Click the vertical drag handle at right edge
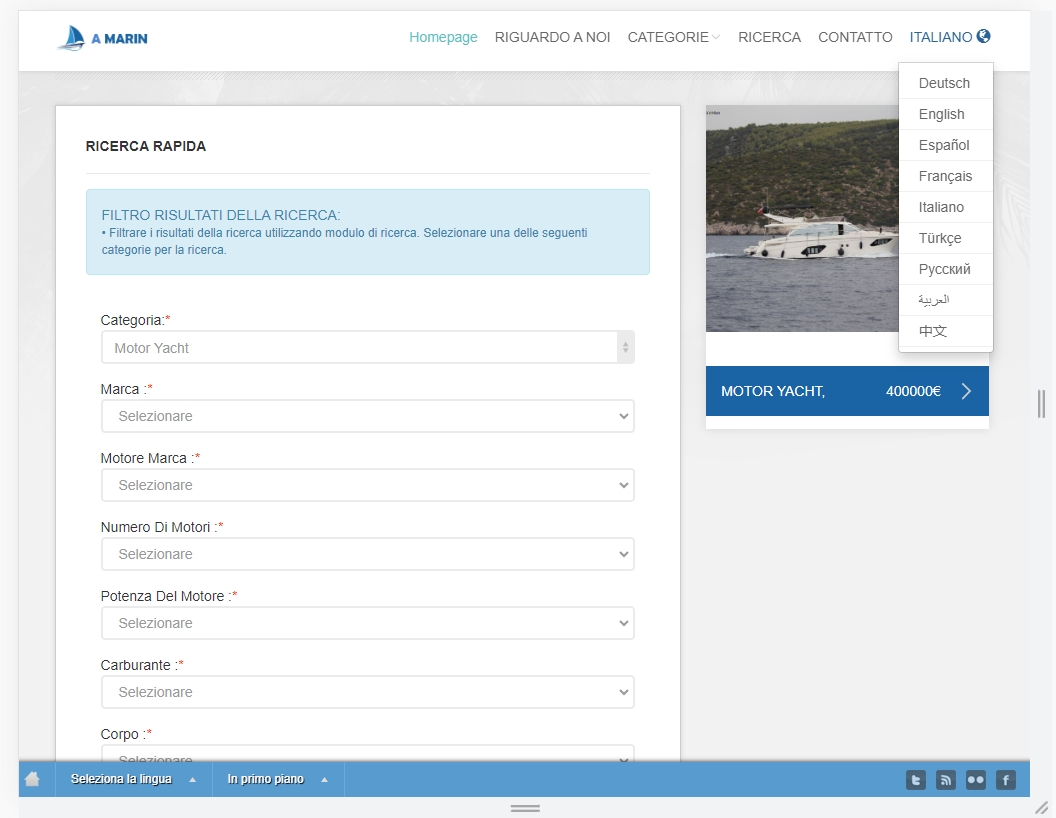The width and height of the screenshot is (1056, 818). pyautogui.click(x=1041, y=404)
